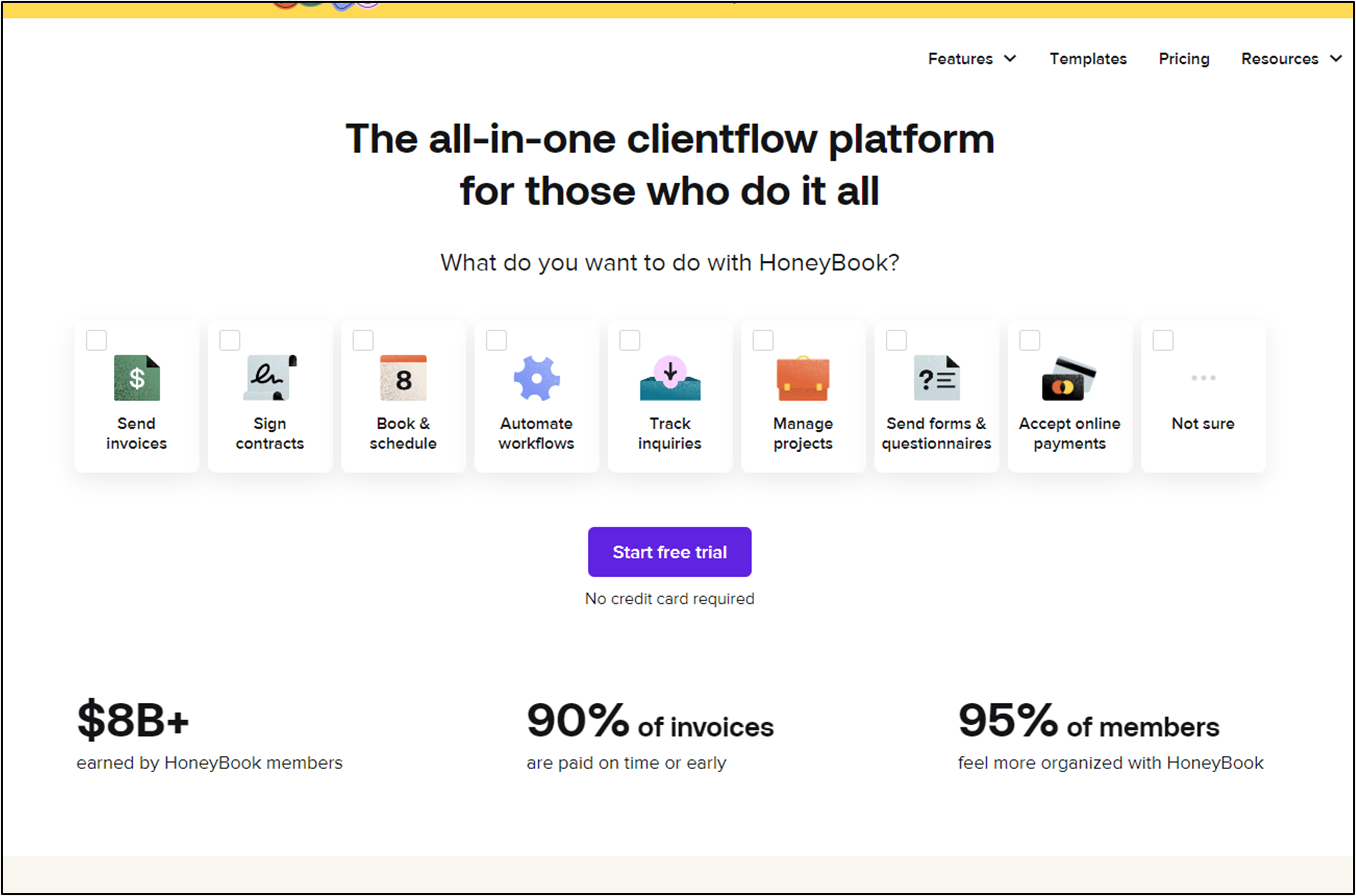
Task: Select the Book & schedule checkbox
Action: tap(363, 341)
